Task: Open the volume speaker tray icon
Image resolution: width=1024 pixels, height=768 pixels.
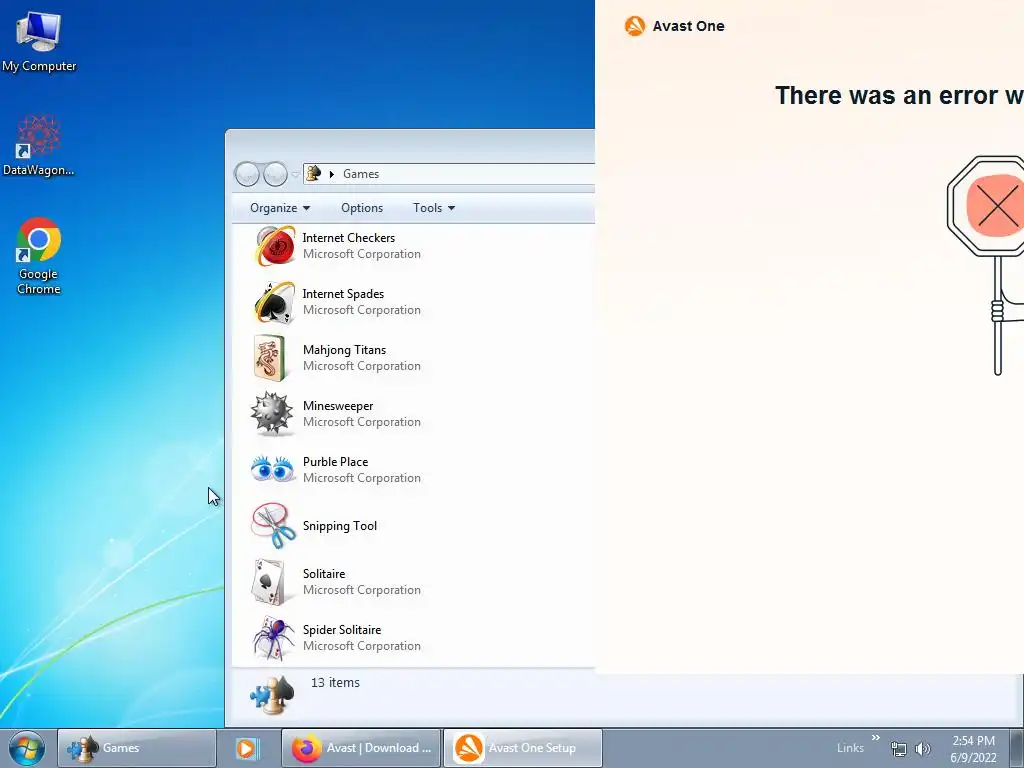Action: (923, 749)
